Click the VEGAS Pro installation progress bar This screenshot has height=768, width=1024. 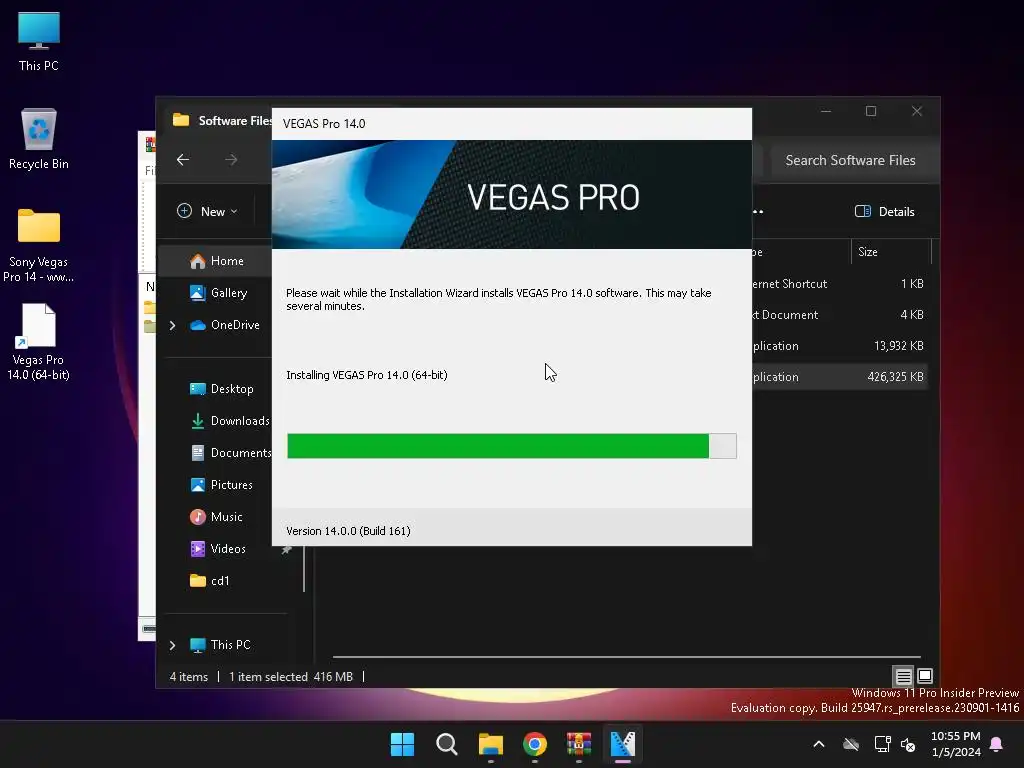click(511, 446)
